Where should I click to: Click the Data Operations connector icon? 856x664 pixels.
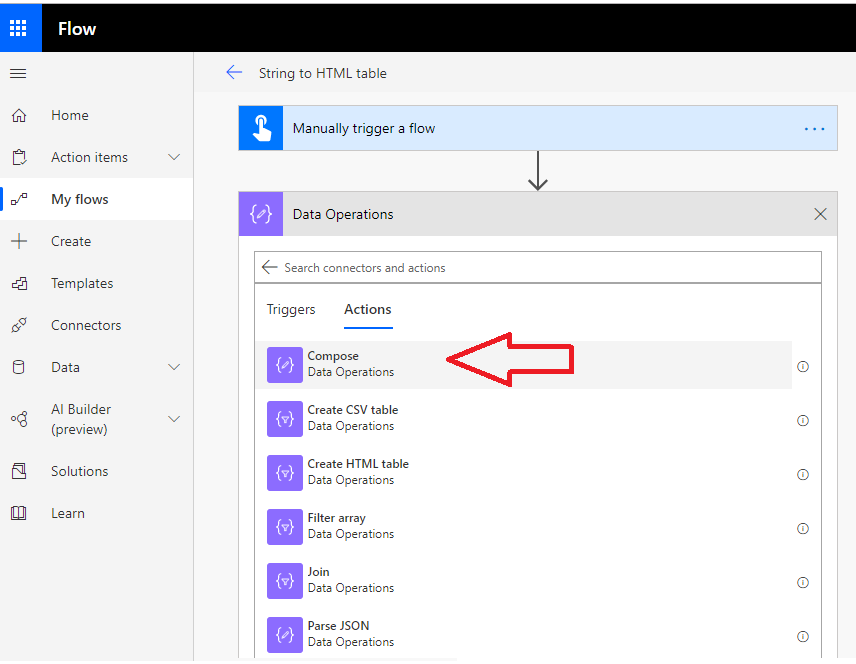[260, 214]
